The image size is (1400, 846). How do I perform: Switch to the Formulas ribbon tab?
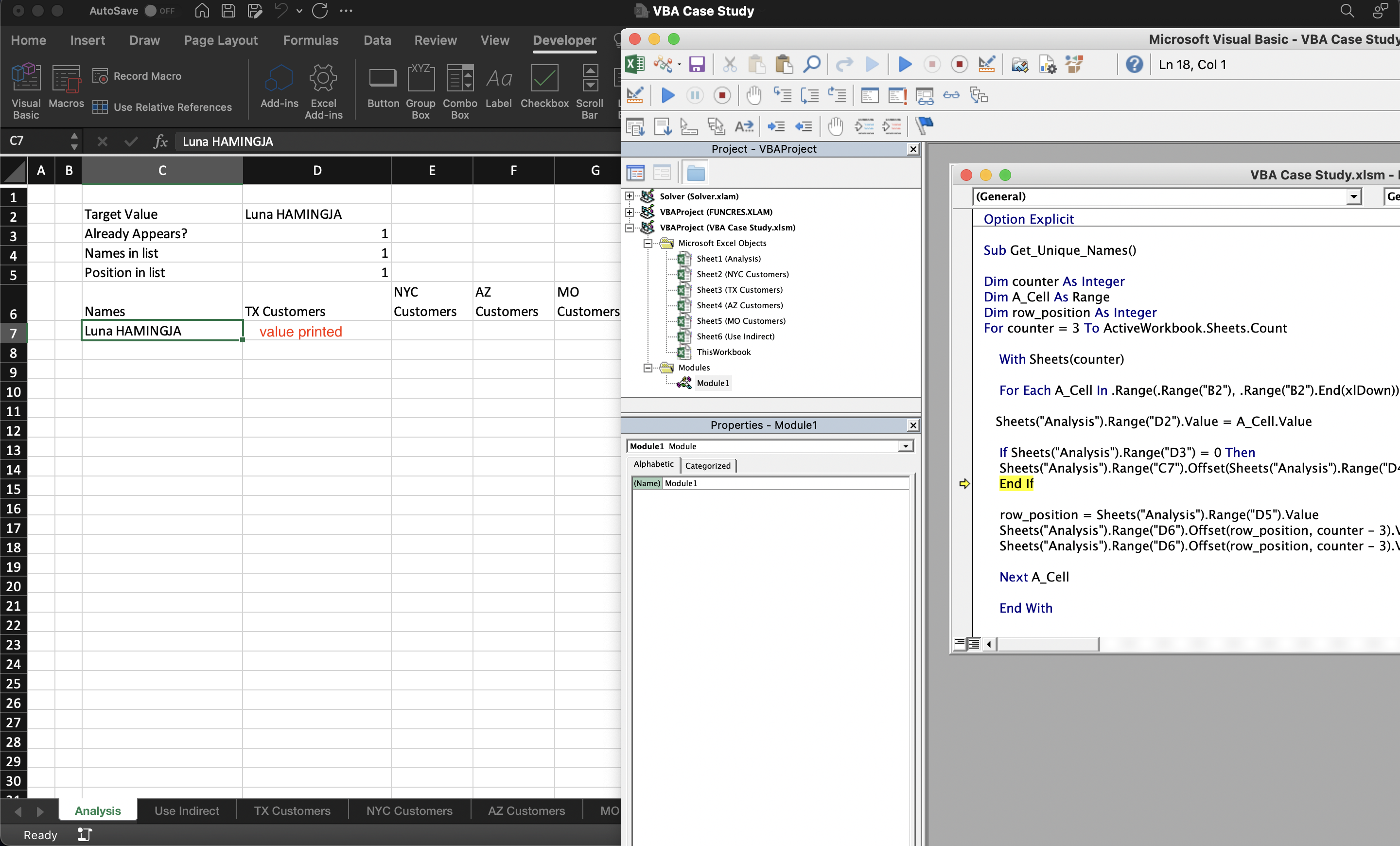[x=310, y=40]
